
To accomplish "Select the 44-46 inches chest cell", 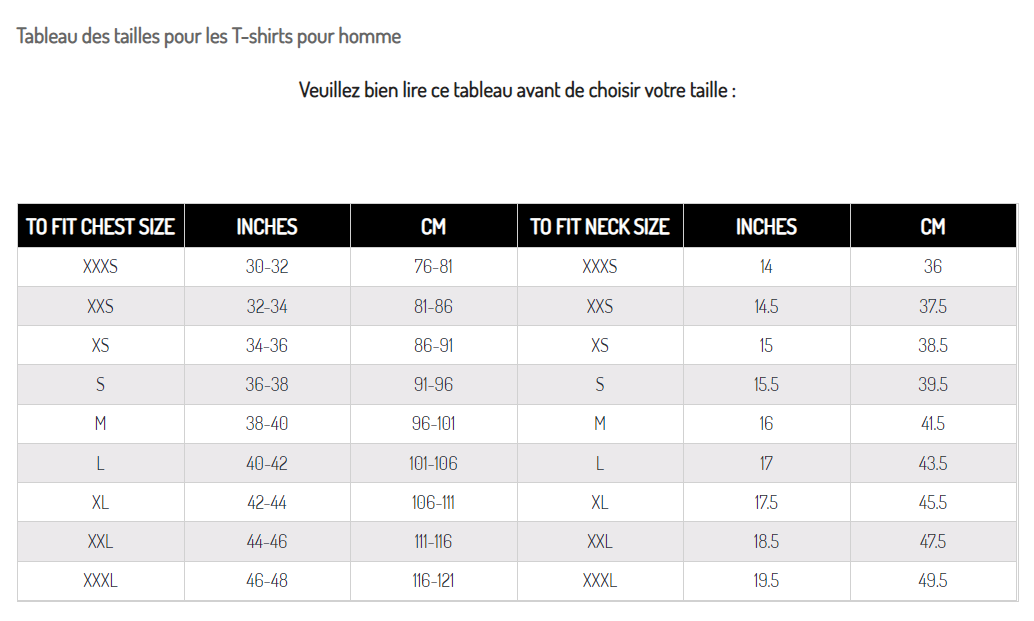I will [x=267, y=542].
